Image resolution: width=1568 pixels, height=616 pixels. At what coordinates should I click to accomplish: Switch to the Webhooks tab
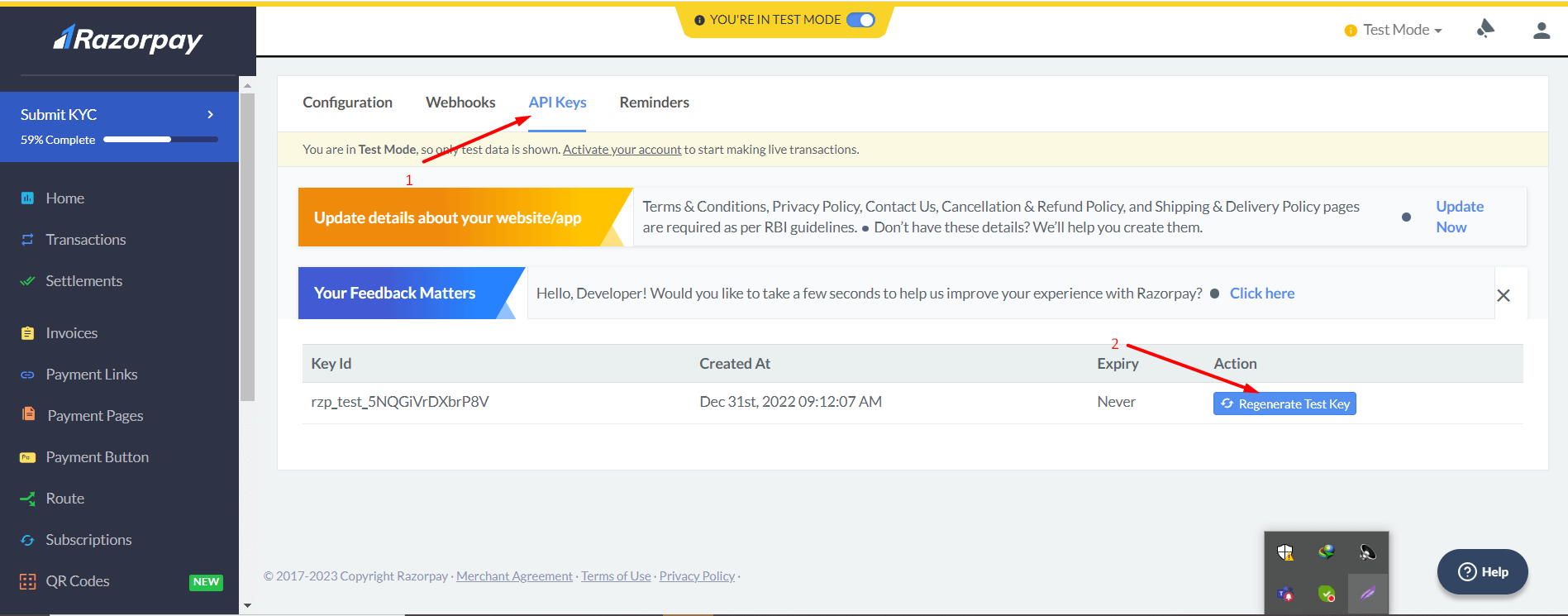tap(460, 103)
